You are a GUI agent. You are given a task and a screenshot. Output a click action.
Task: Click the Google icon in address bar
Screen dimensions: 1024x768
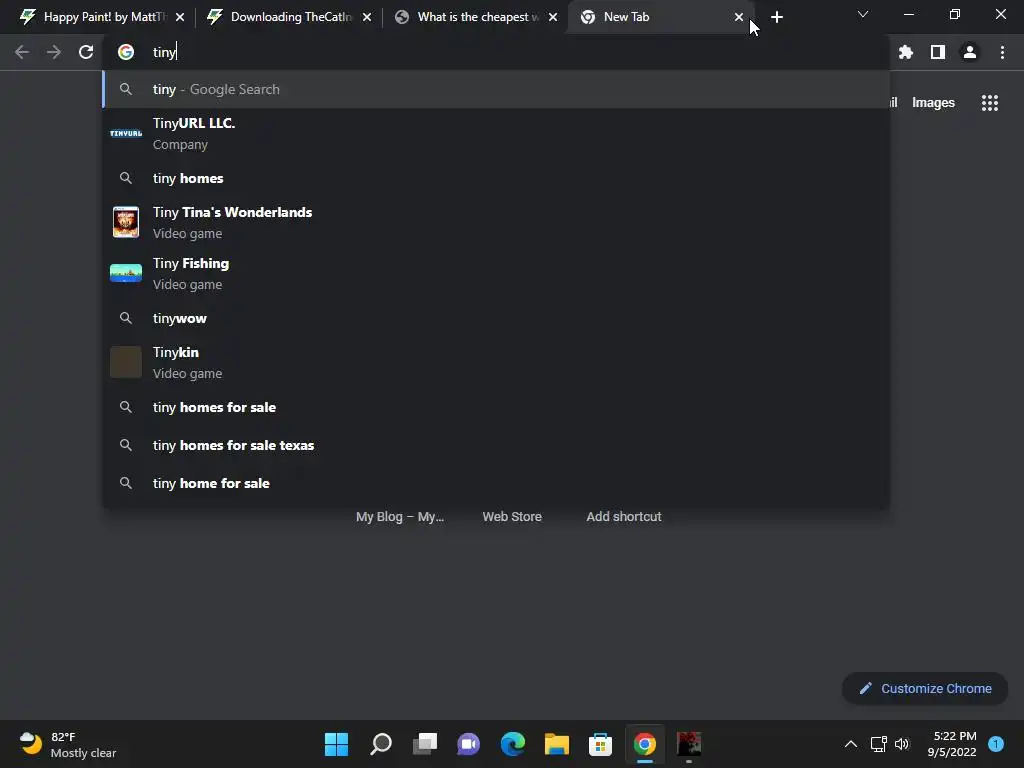point(126,52)
